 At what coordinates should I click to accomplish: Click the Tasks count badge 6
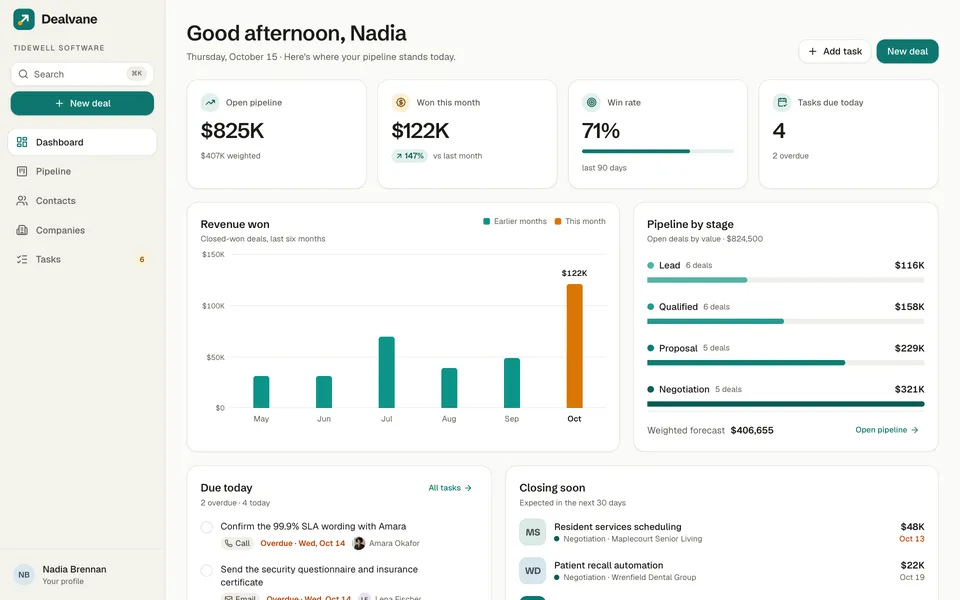coord(142,260)
